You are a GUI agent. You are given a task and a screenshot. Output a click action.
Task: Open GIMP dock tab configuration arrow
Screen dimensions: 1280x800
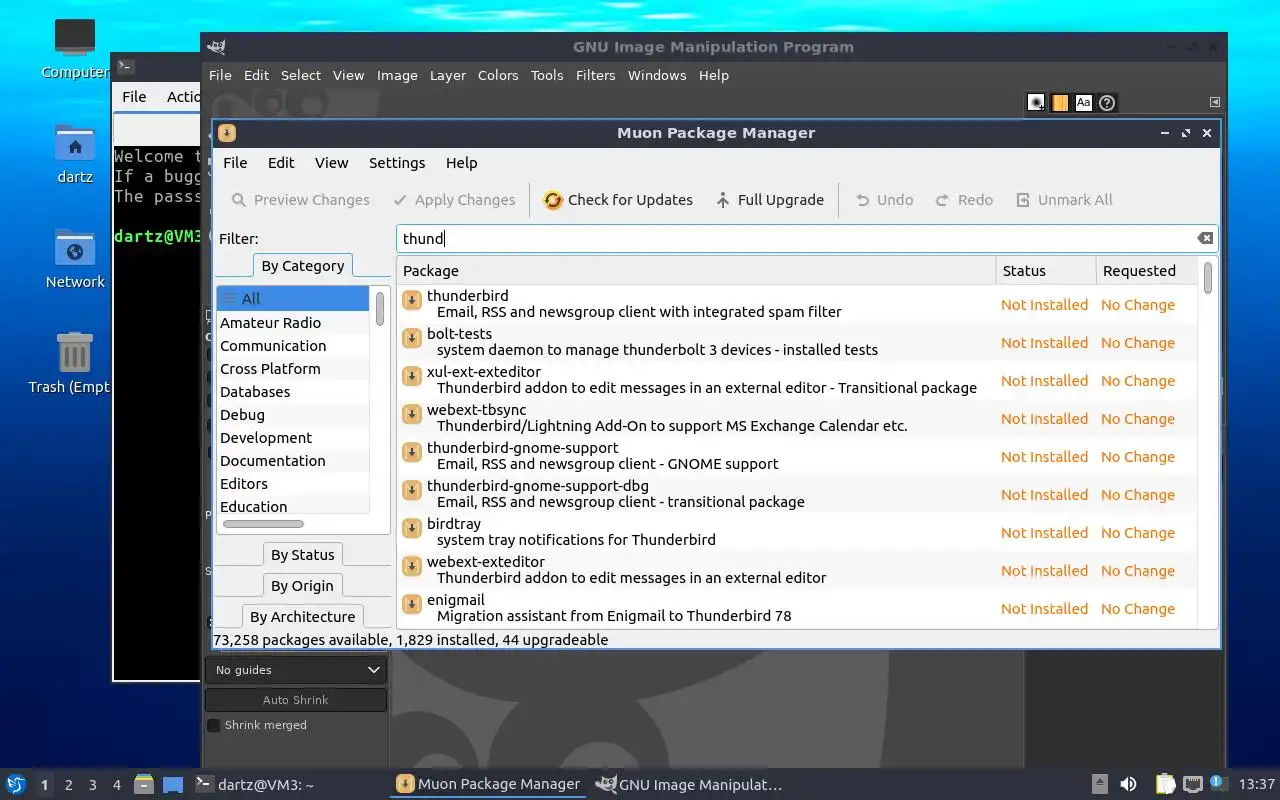1215,102
